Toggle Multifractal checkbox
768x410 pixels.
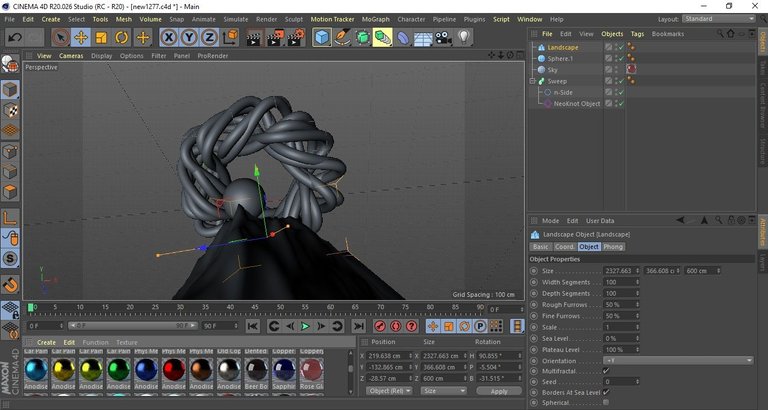coord(606,371)
